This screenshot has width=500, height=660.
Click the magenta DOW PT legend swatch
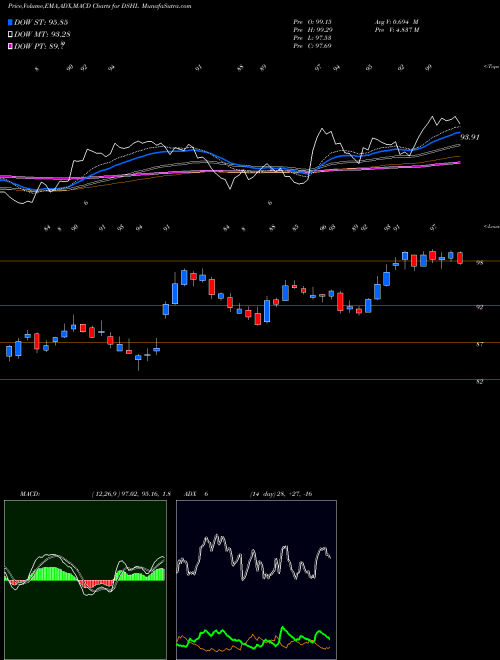click(x=11, y=46)
